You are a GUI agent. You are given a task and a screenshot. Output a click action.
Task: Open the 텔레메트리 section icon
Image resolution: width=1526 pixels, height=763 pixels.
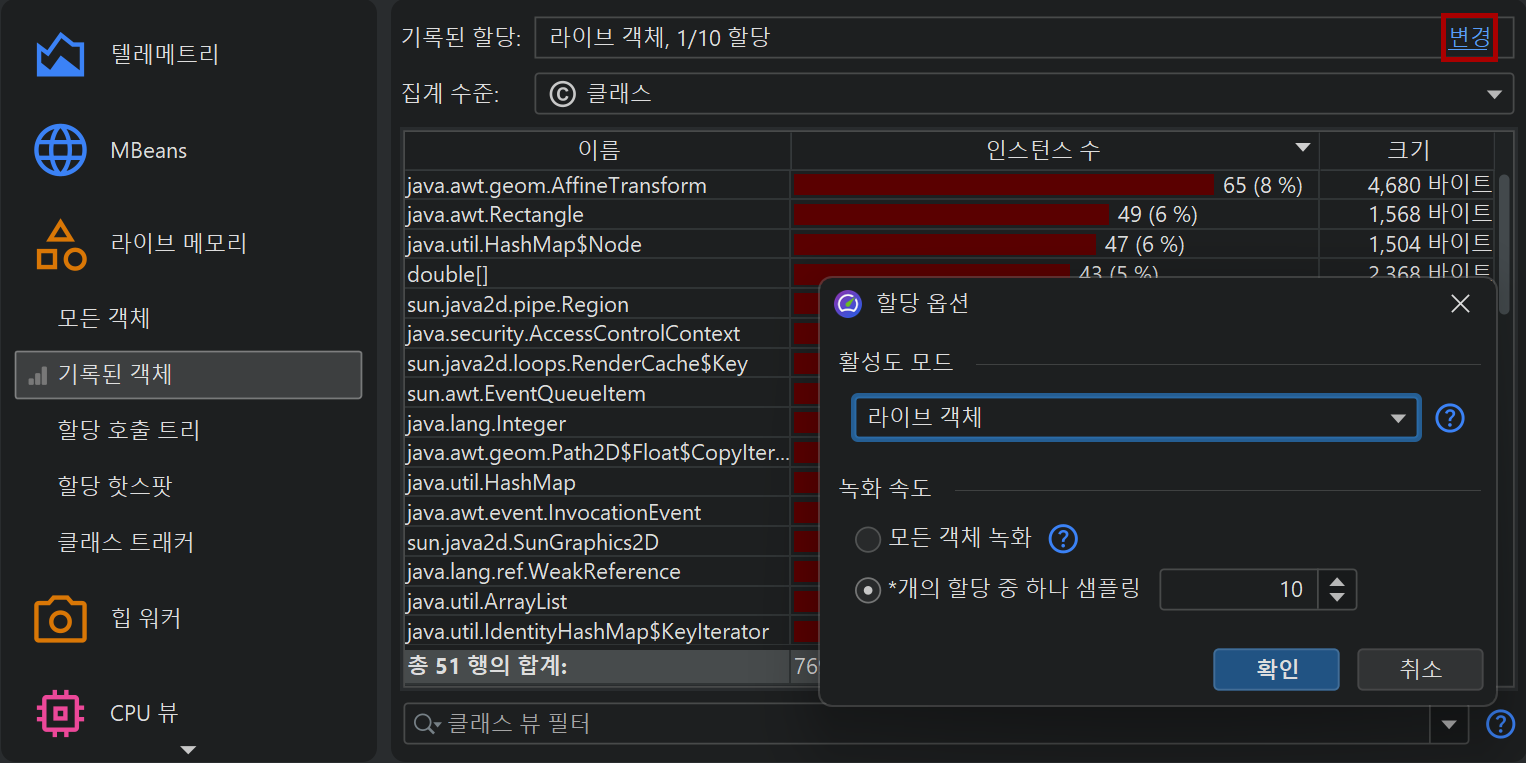point(60,54)
